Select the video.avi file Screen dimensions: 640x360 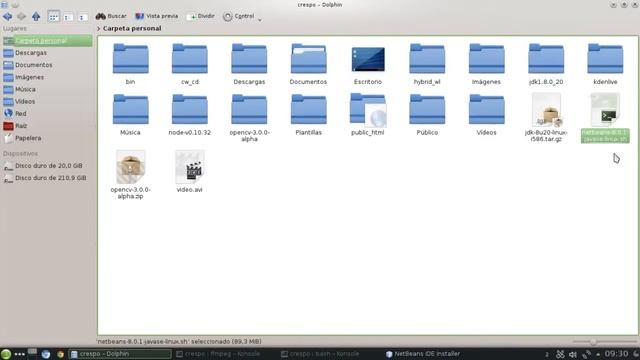click(190, 167)
